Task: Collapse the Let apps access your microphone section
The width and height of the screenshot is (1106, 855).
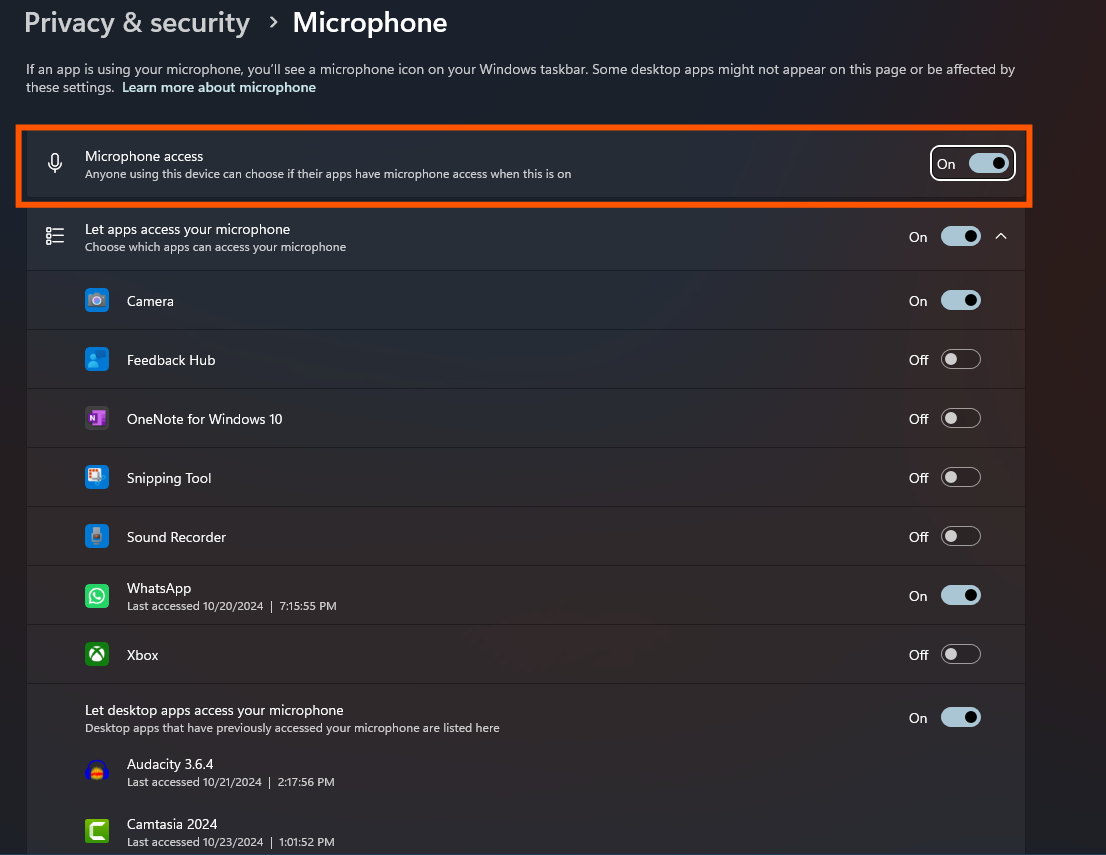Action: (x=1002, y=237)
